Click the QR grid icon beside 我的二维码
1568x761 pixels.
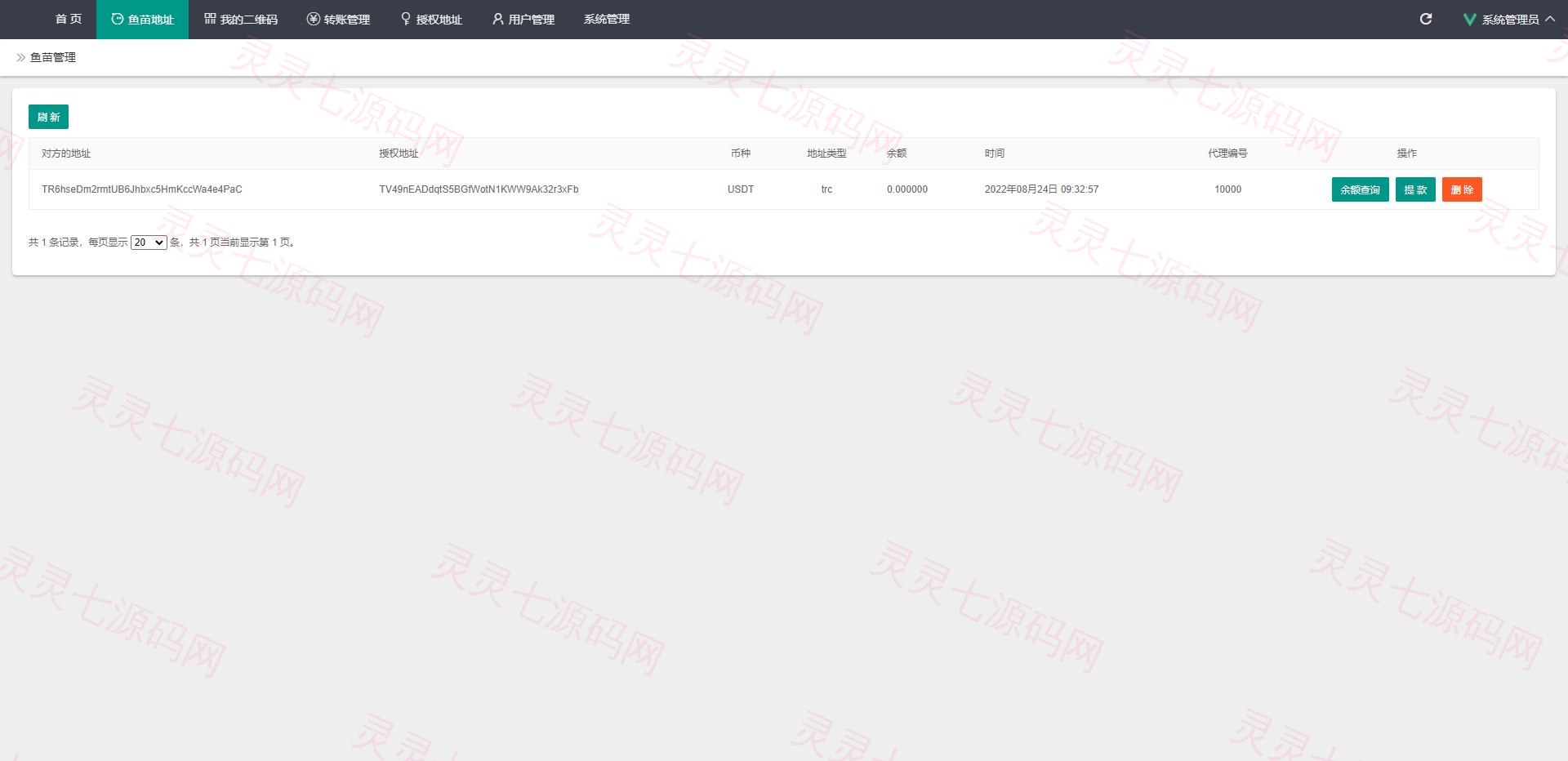click(210, 19)
